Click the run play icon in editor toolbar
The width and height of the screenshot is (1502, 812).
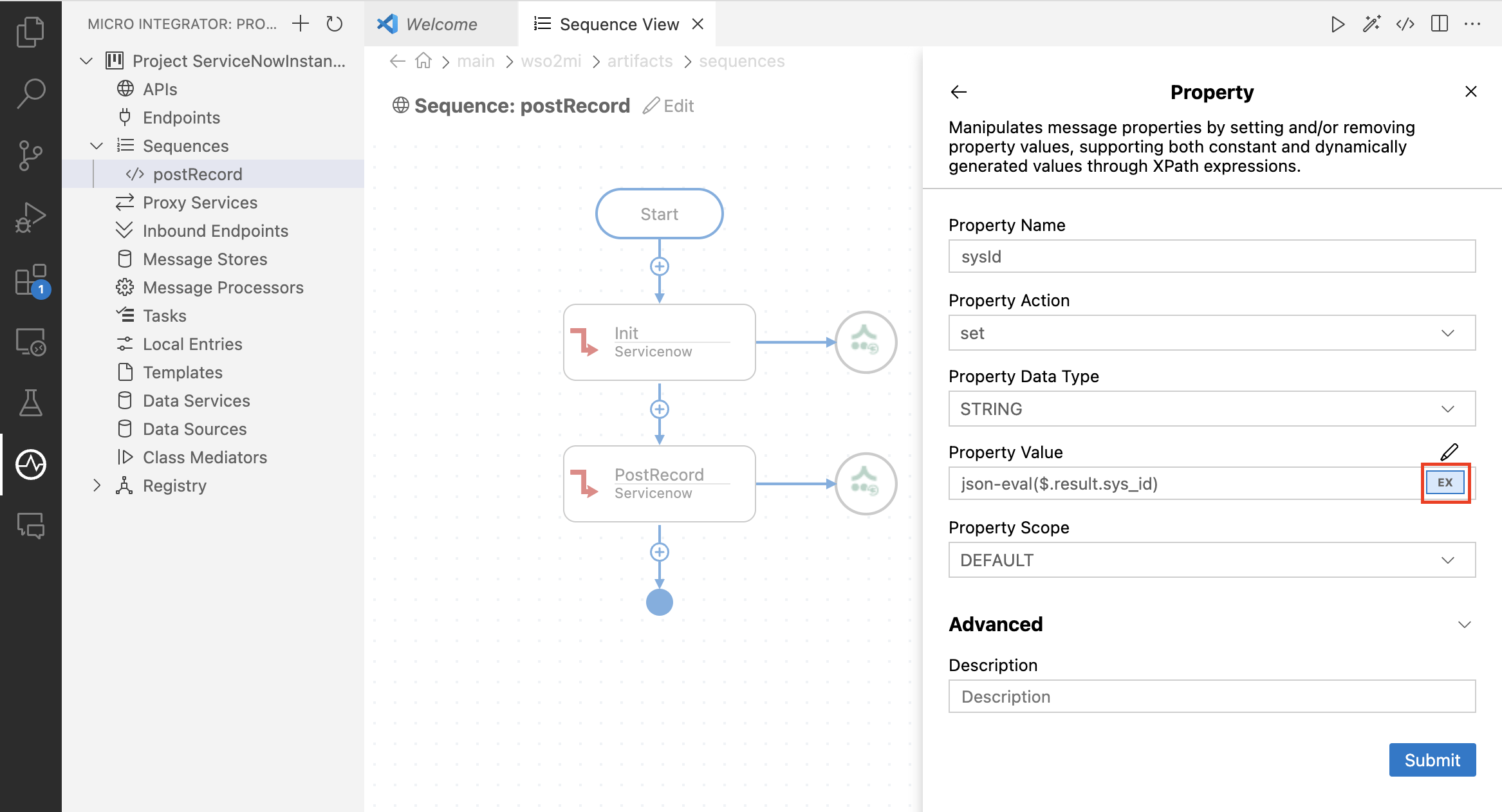pos(1338,24)
